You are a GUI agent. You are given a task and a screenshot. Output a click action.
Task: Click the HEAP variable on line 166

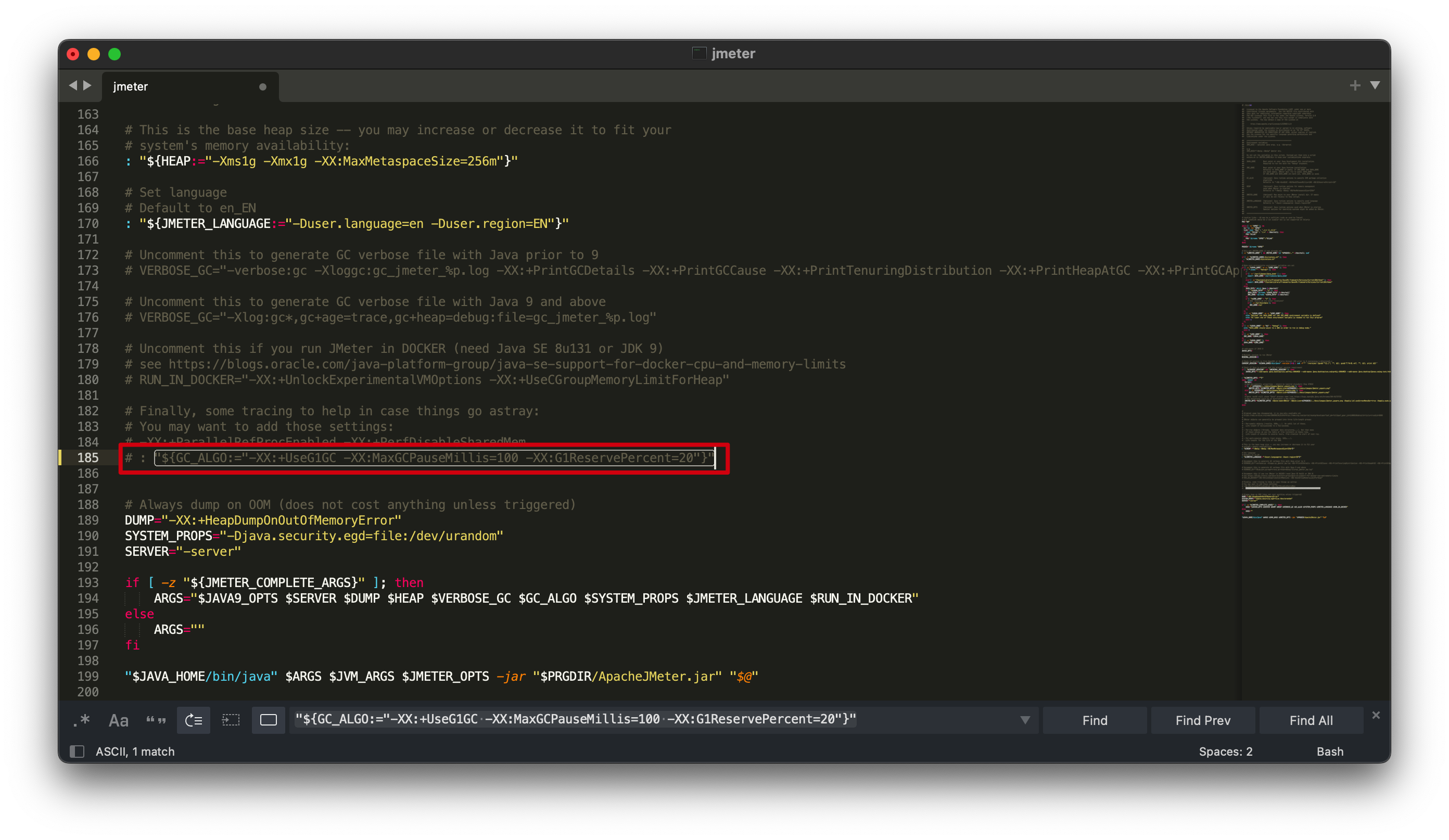click(176, 161)
